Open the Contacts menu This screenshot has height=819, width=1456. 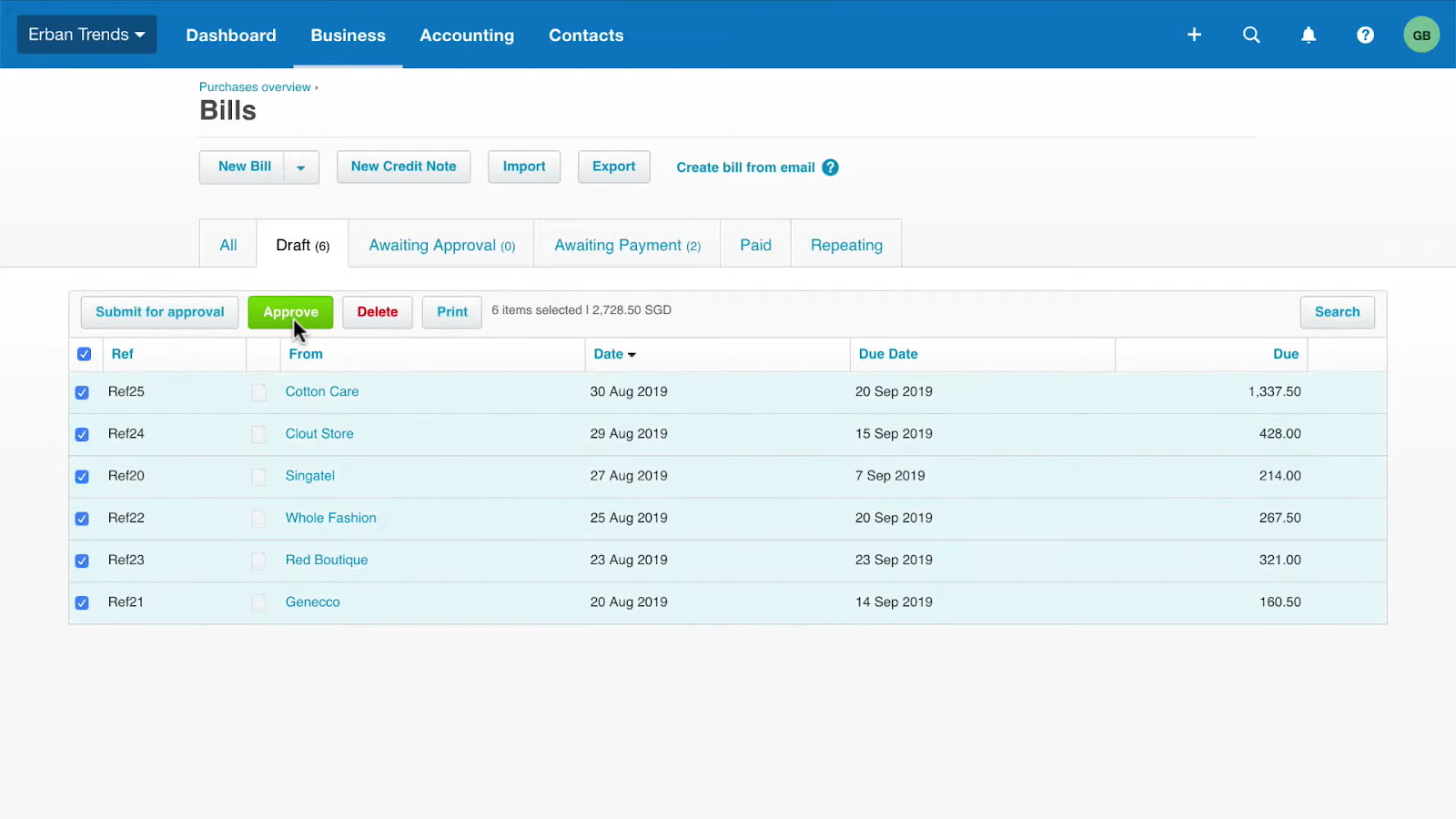pos(586,35)
